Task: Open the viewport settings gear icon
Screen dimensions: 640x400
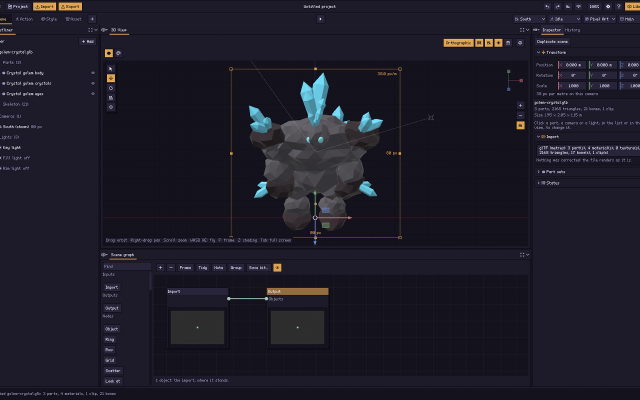Action: [520, 43]
